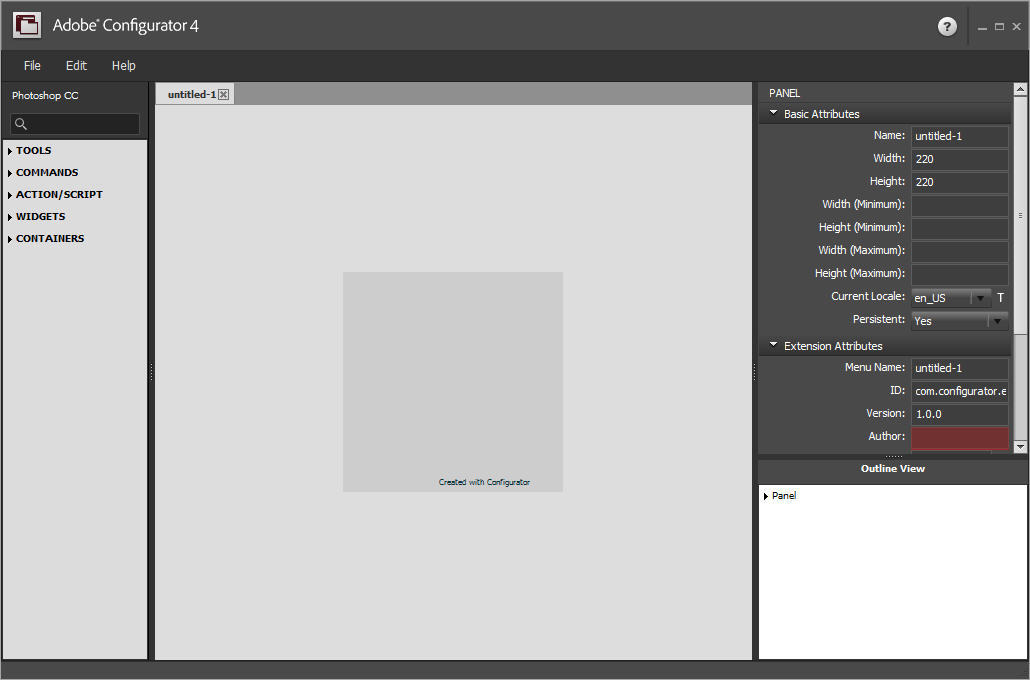Click inside the Width field showing 220
The height and width of the screenshot is (680, 1030).
[958, 158]
